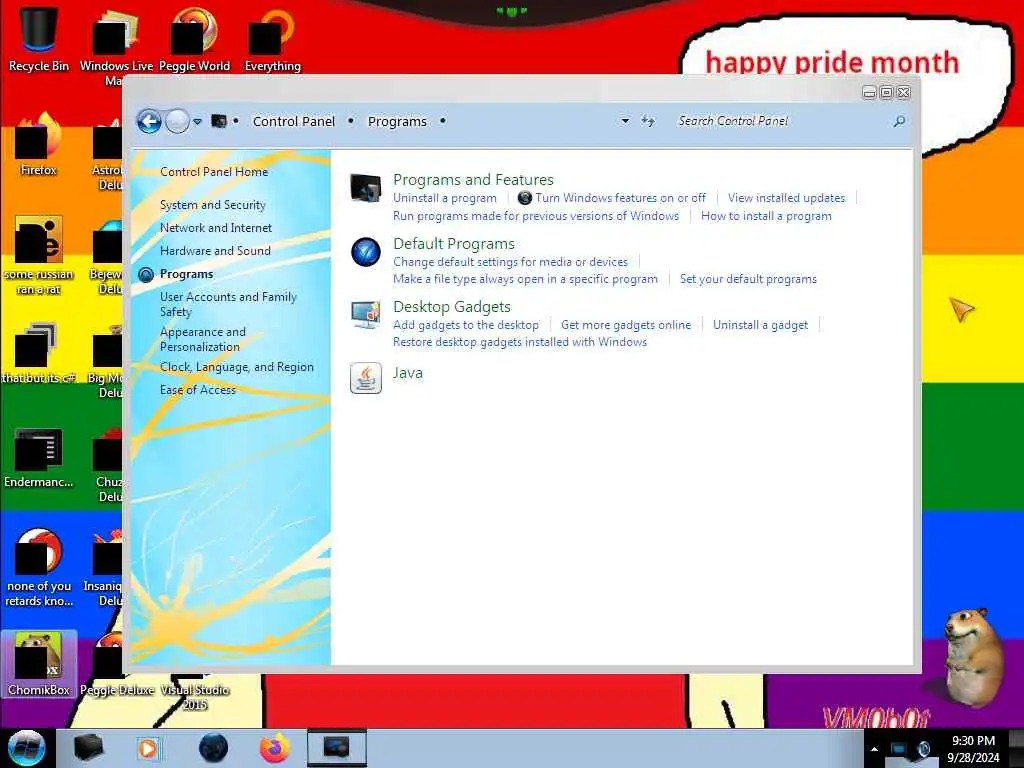Open Ease of Access category
Viewport: 1024px width, 768px height.
click(x=198, y=390)
